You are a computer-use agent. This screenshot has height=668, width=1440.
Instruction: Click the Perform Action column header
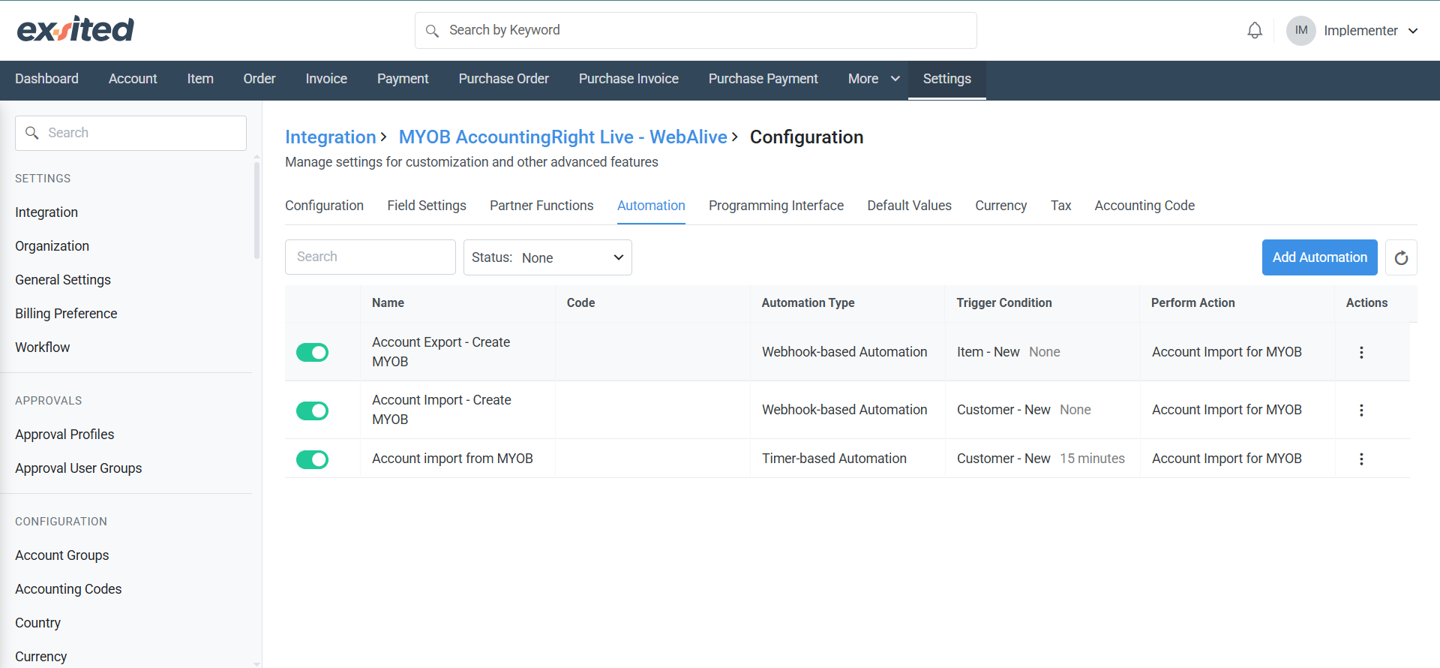(1193, 303)
